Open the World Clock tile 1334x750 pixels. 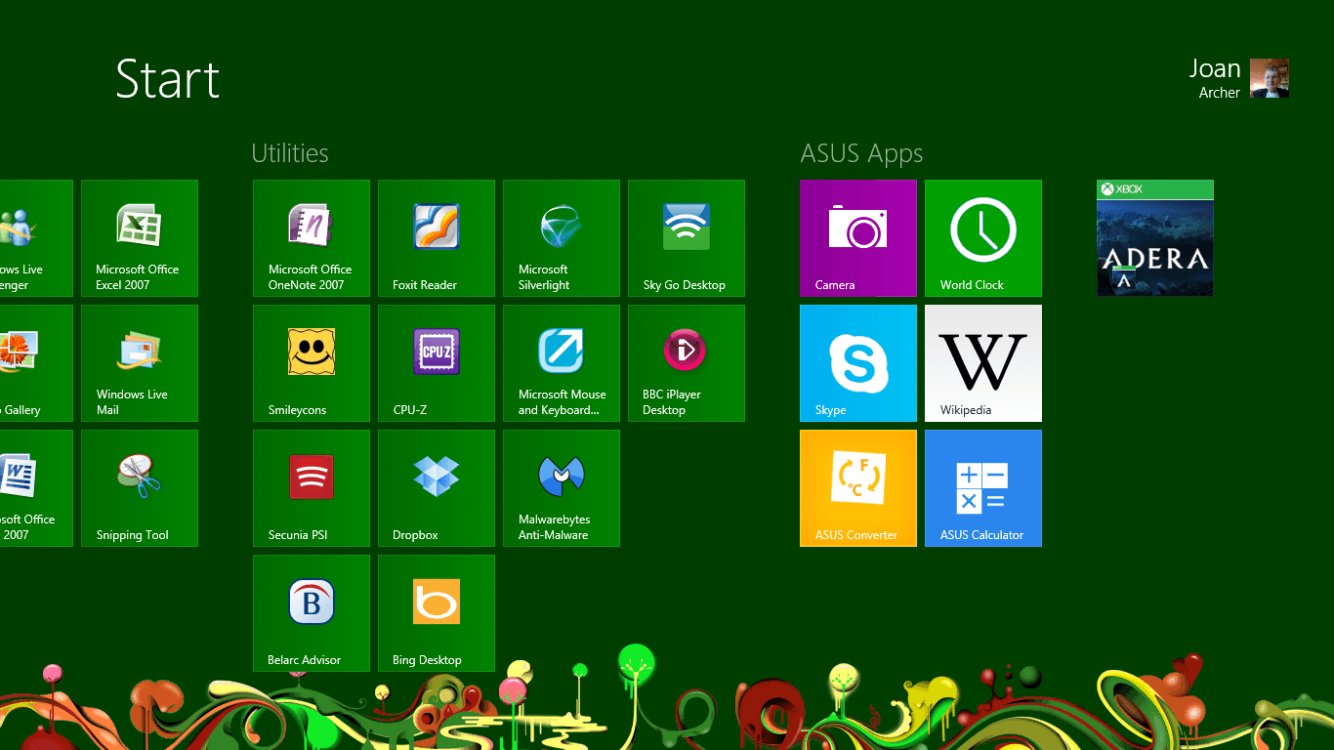point(983,238)
